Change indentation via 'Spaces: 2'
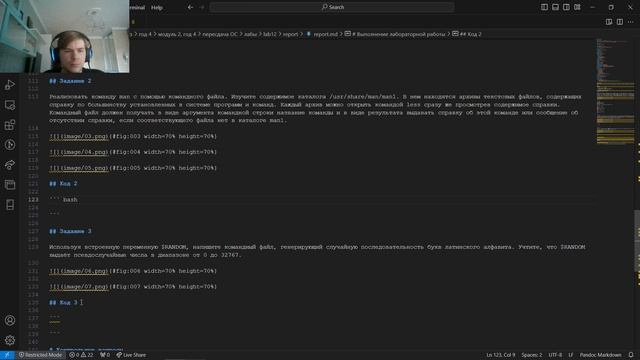Viewport: 640px width, 360px height. pos(532,355)
